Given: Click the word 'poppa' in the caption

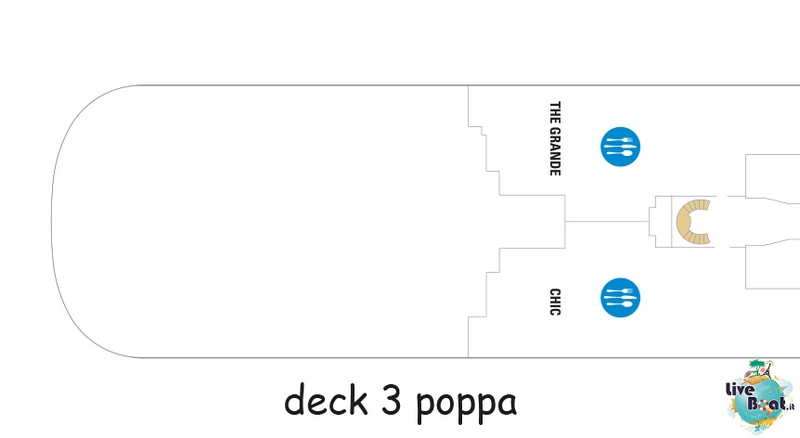Looking at the screenshot, I should [x=466, y=406].
